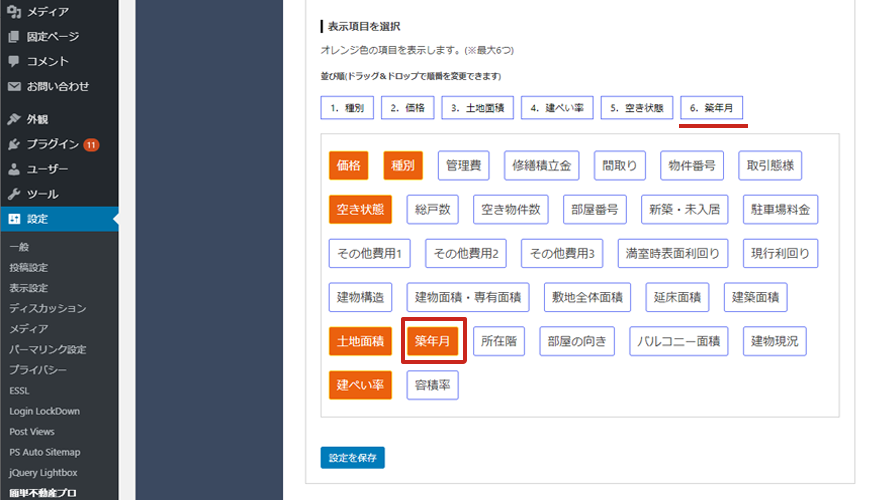This screenshot has height=500, width=870.
Task: Click the 外観 paintbrush icon
Action: (14, 119)
